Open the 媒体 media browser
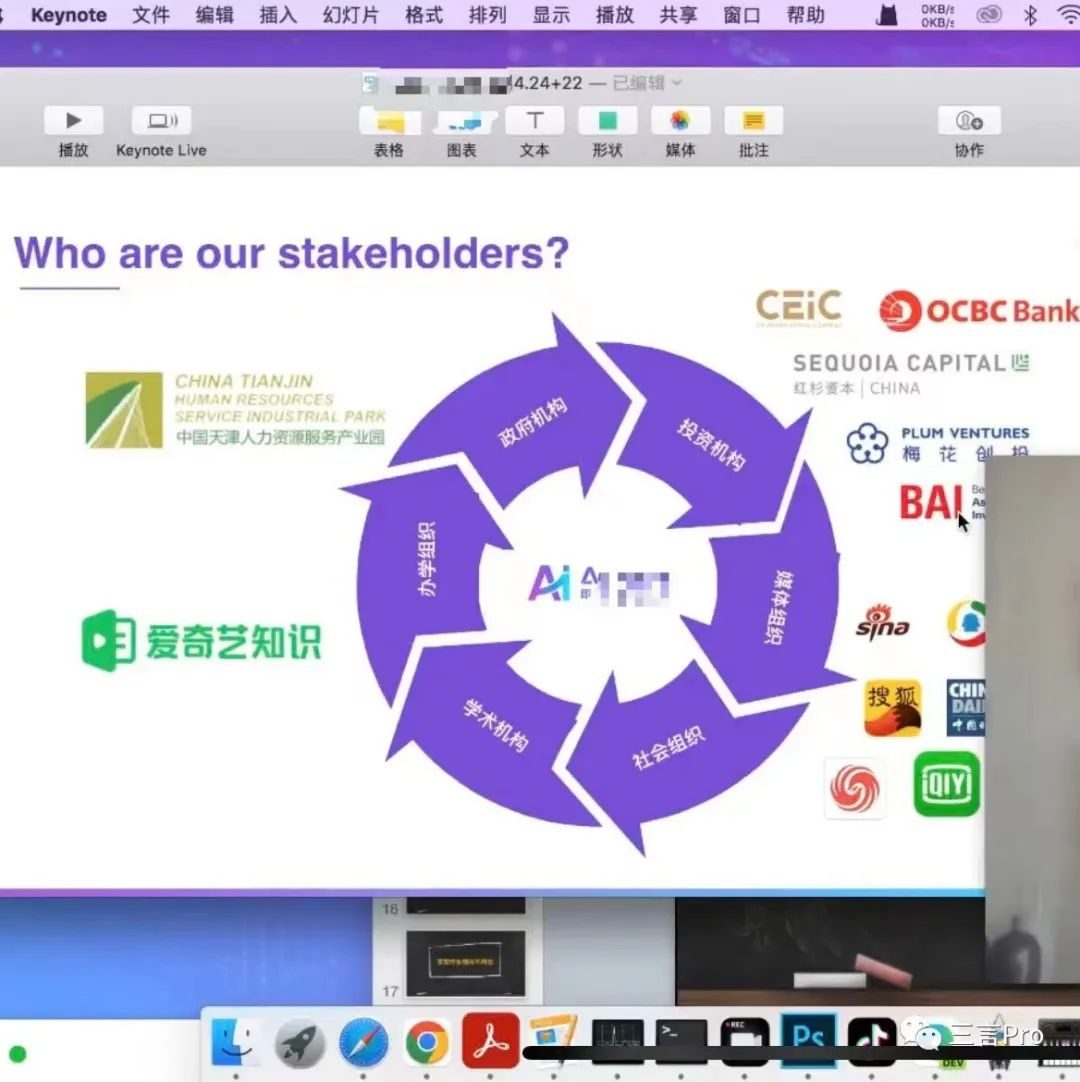Image resolution: width=1080 pixels, height=1082 pixels. 680,121
